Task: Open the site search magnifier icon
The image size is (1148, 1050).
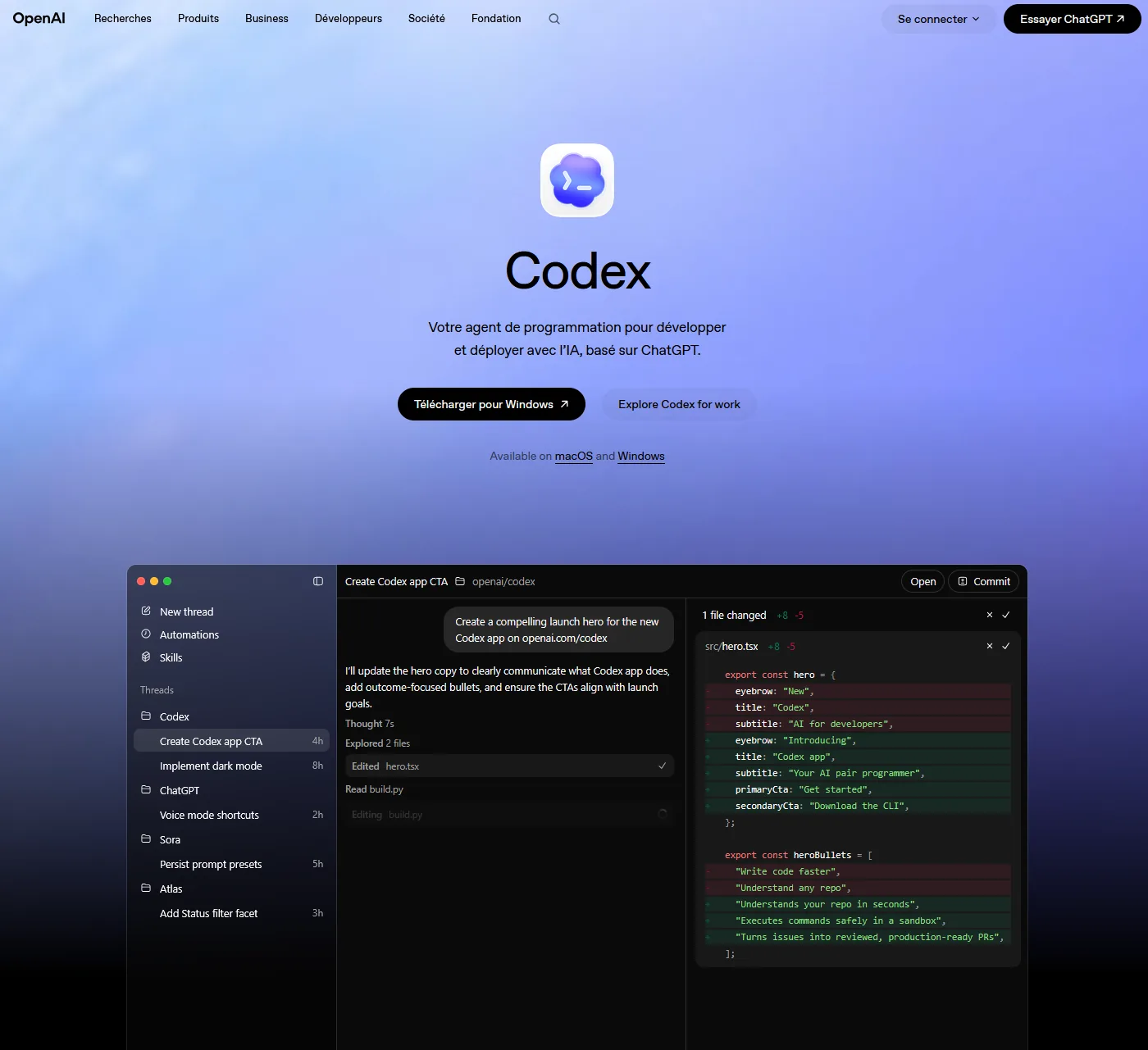Action: coord(554,19)
